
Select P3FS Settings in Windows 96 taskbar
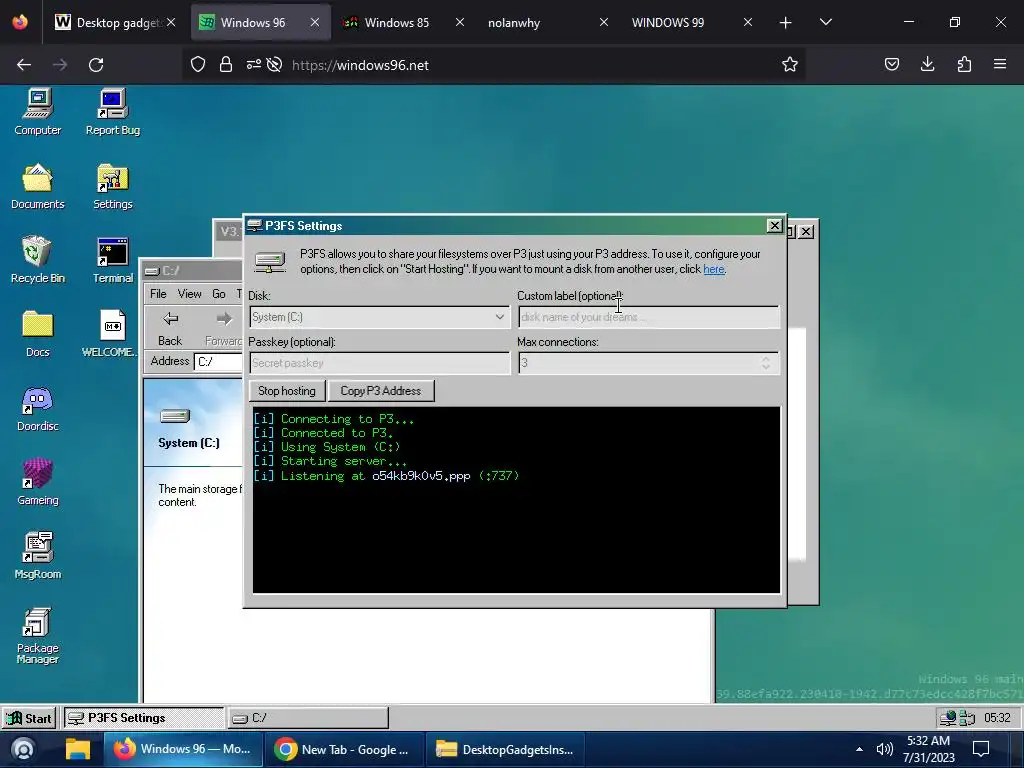coord(144,718)
